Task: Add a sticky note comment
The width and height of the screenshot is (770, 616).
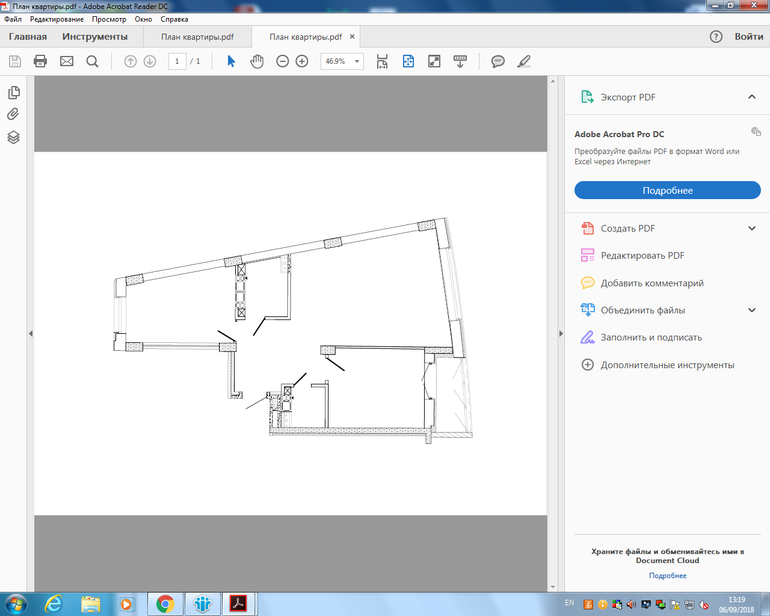Action: [x=498, y=61]
